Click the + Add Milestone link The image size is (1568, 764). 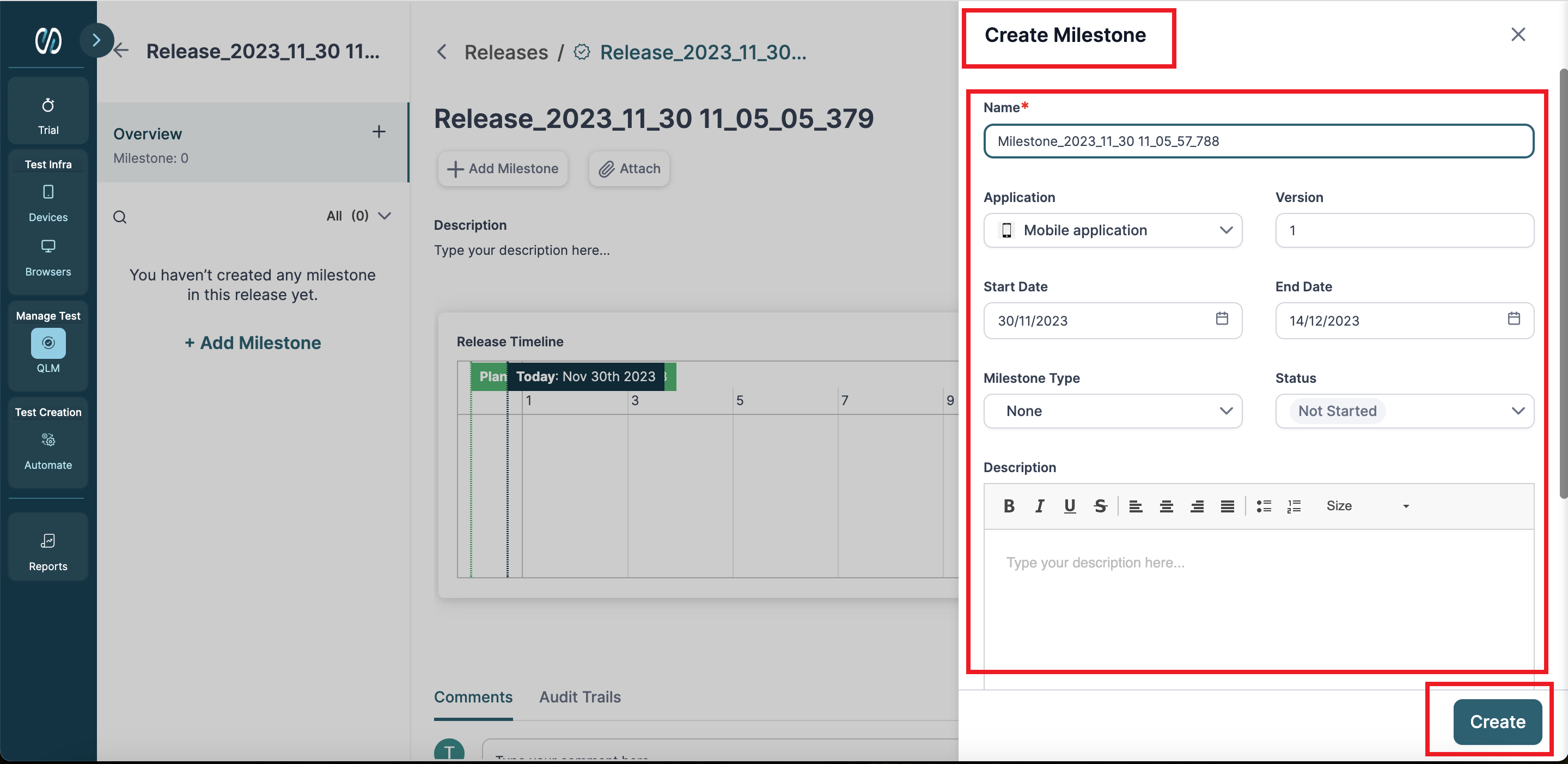pos(253,343)
